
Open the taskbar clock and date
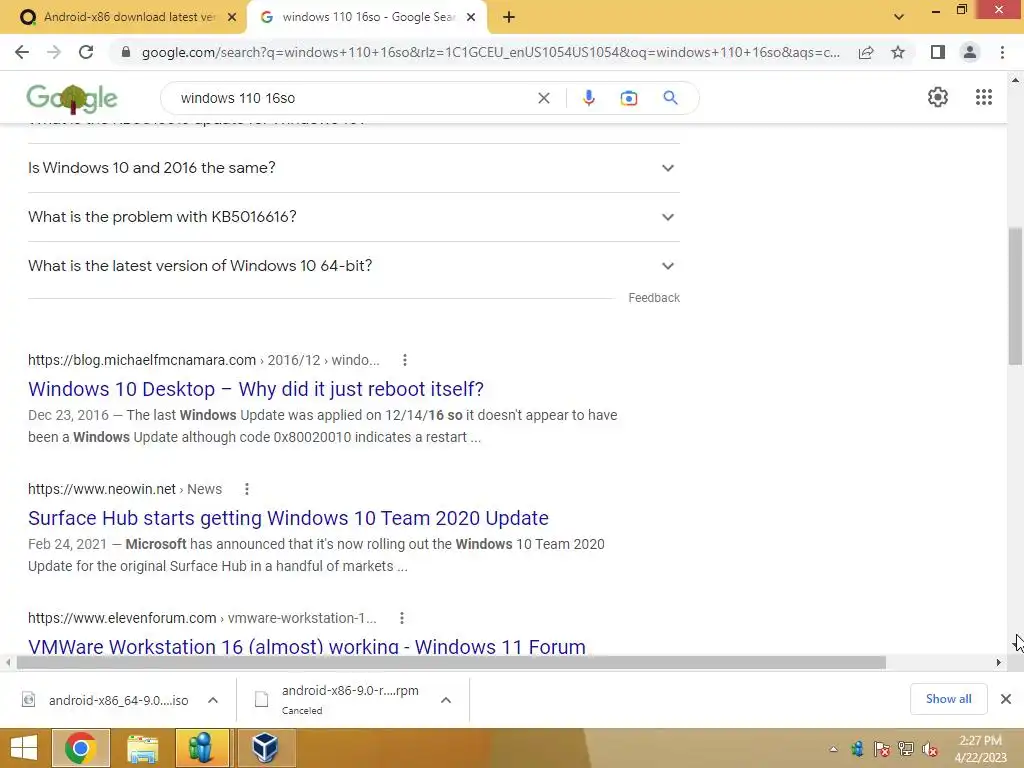point(980,749)
